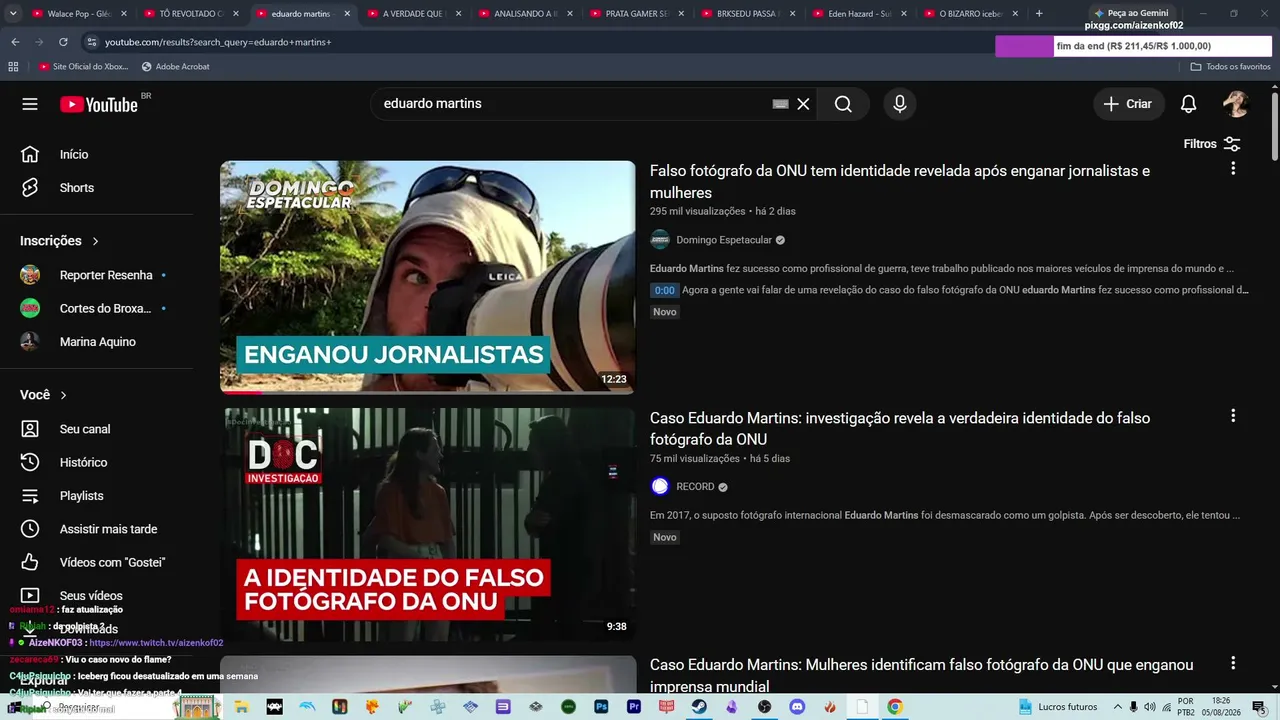Go to the YouTube home logo
1280x720 pixels.
pos(99,104)
